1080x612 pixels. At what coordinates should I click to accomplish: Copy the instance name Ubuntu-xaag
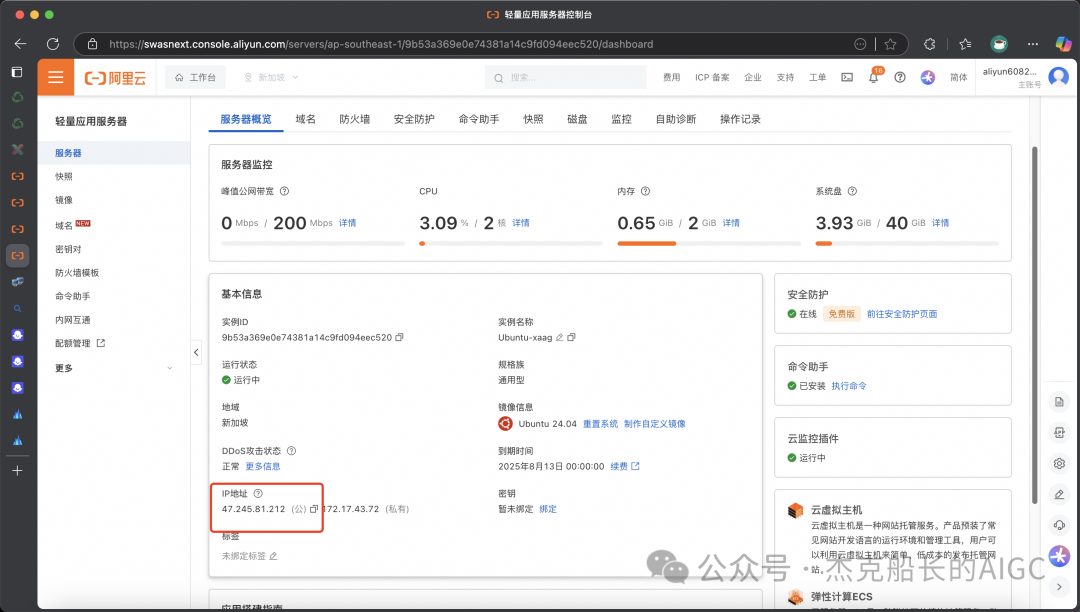[571, 337]
